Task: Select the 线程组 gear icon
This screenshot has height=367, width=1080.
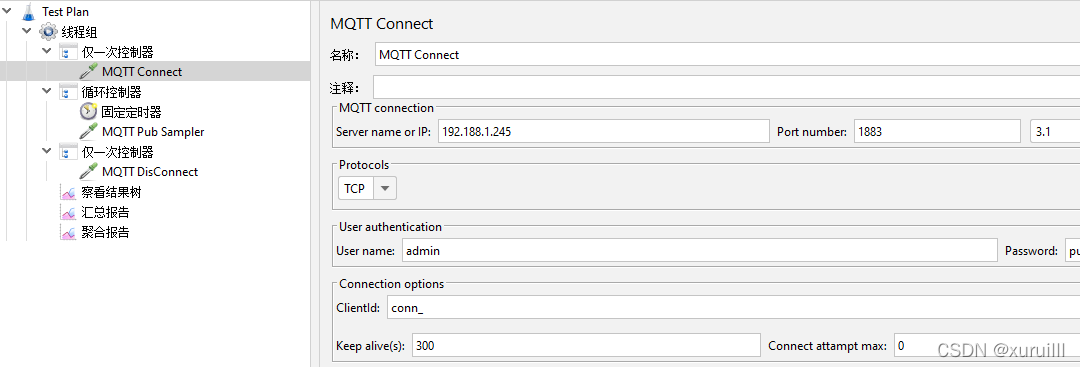Action: coord(48,32)
